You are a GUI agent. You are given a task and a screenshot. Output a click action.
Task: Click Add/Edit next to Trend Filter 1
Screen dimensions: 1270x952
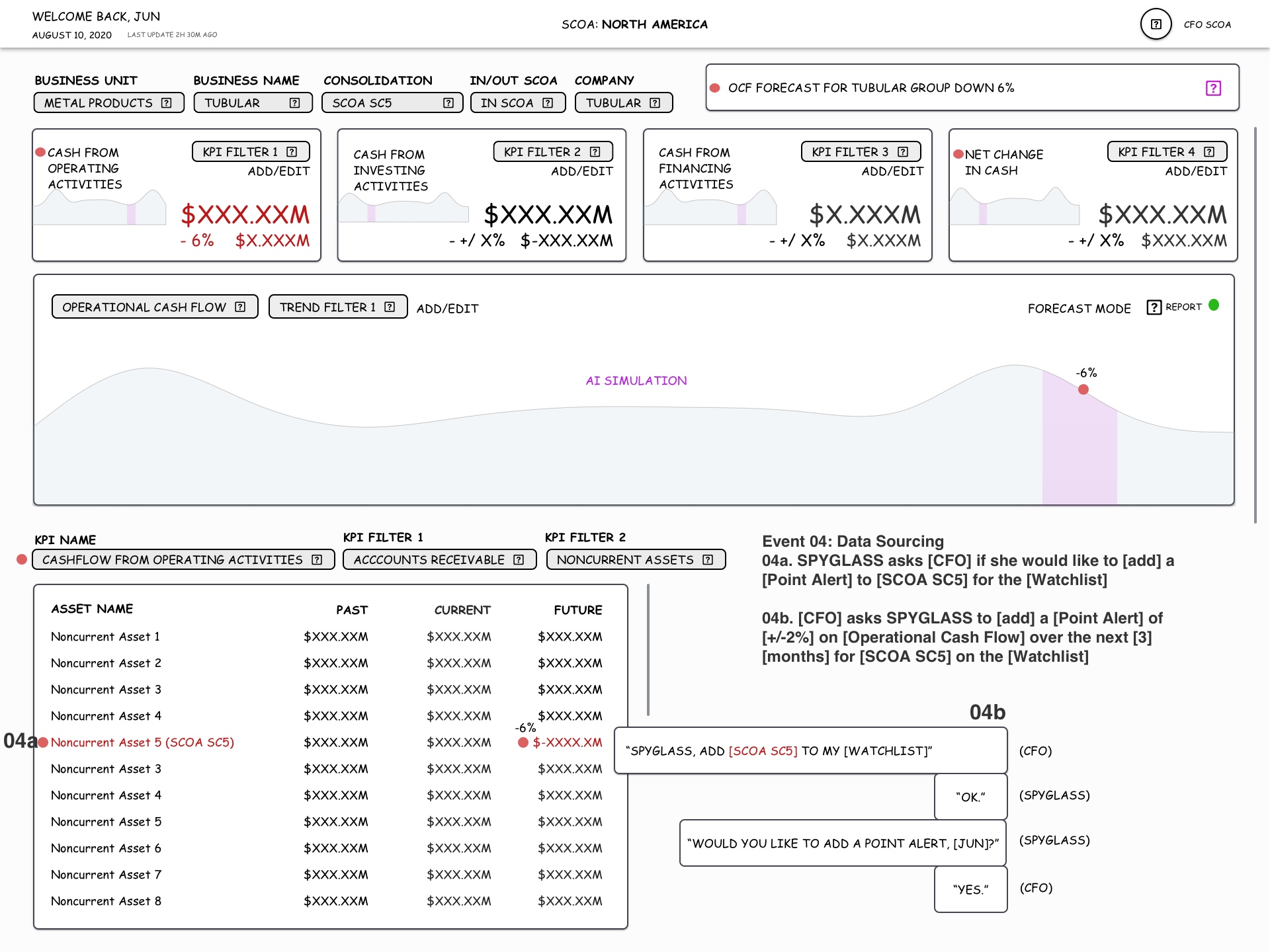[x=447, y=309]
